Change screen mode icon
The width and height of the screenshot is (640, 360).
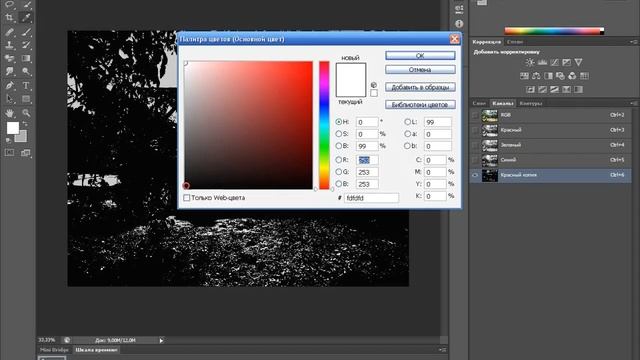(26, 153)
